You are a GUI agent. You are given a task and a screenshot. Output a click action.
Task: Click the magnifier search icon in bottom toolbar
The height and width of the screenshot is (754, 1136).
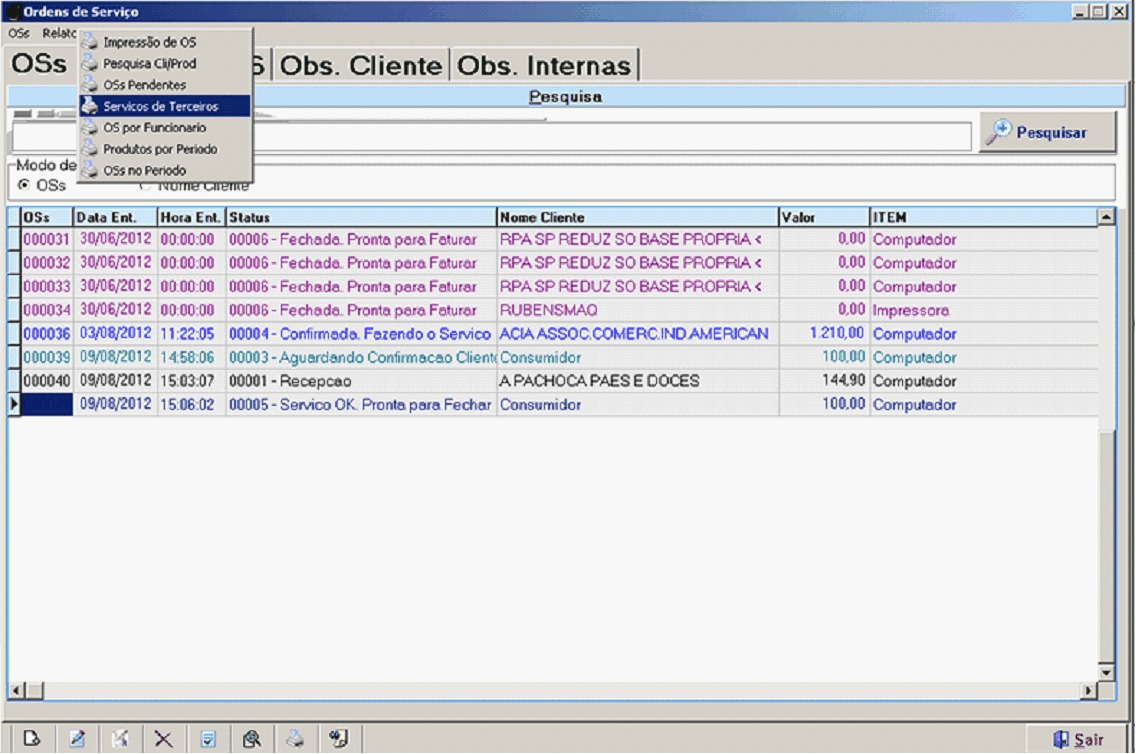(252, 739)
